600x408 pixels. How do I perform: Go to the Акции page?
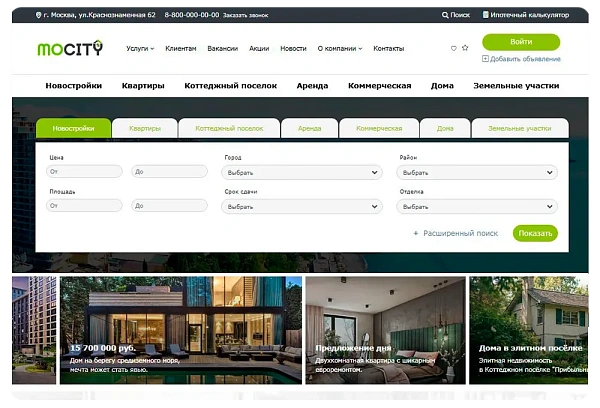click(259, 49)
